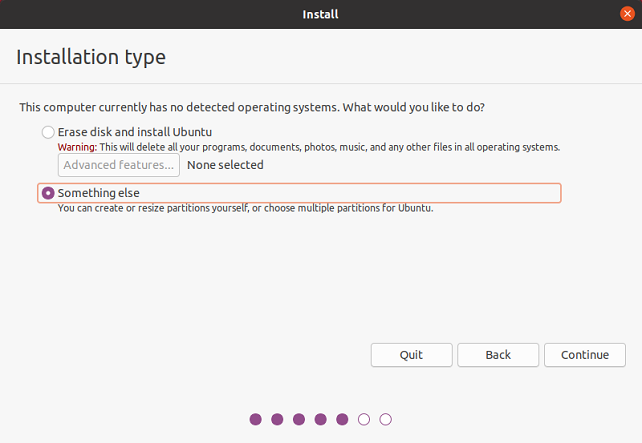Quit the Ubuntu installer

coord(411,355)
